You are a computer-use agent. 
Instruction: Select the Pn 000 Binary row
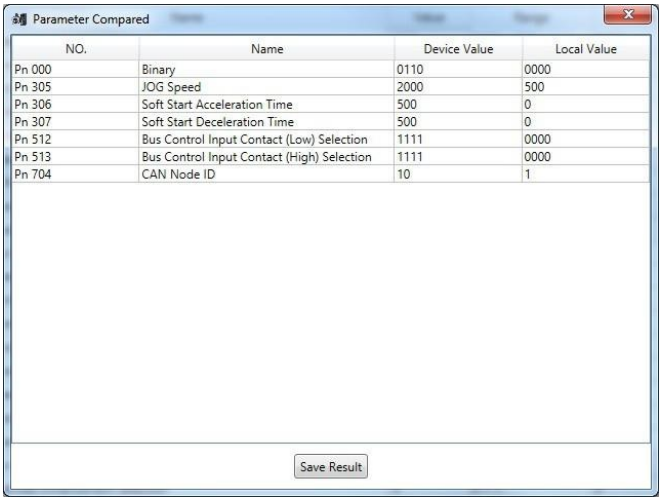pyautogui.click(x=331, y=69)
